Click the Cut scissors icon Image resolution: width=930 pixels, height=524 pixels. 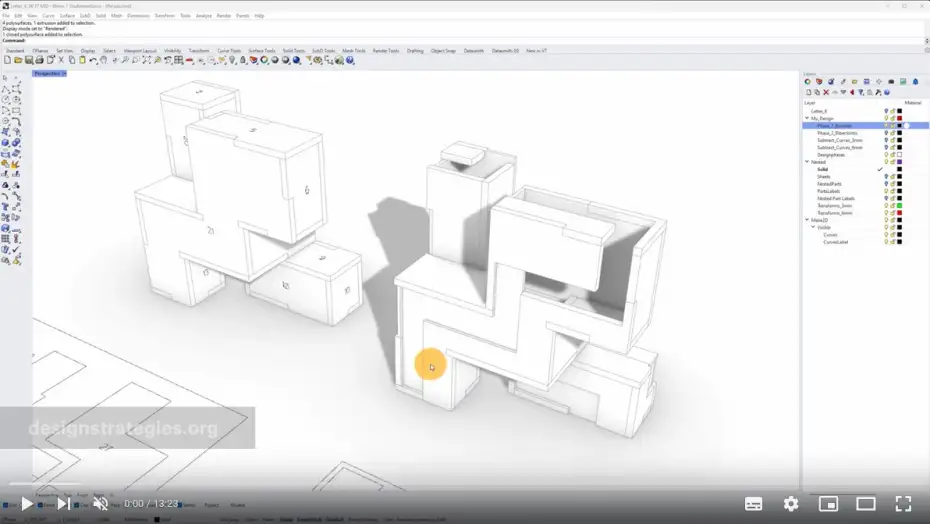pyautogui.click(x=60, y=60)
